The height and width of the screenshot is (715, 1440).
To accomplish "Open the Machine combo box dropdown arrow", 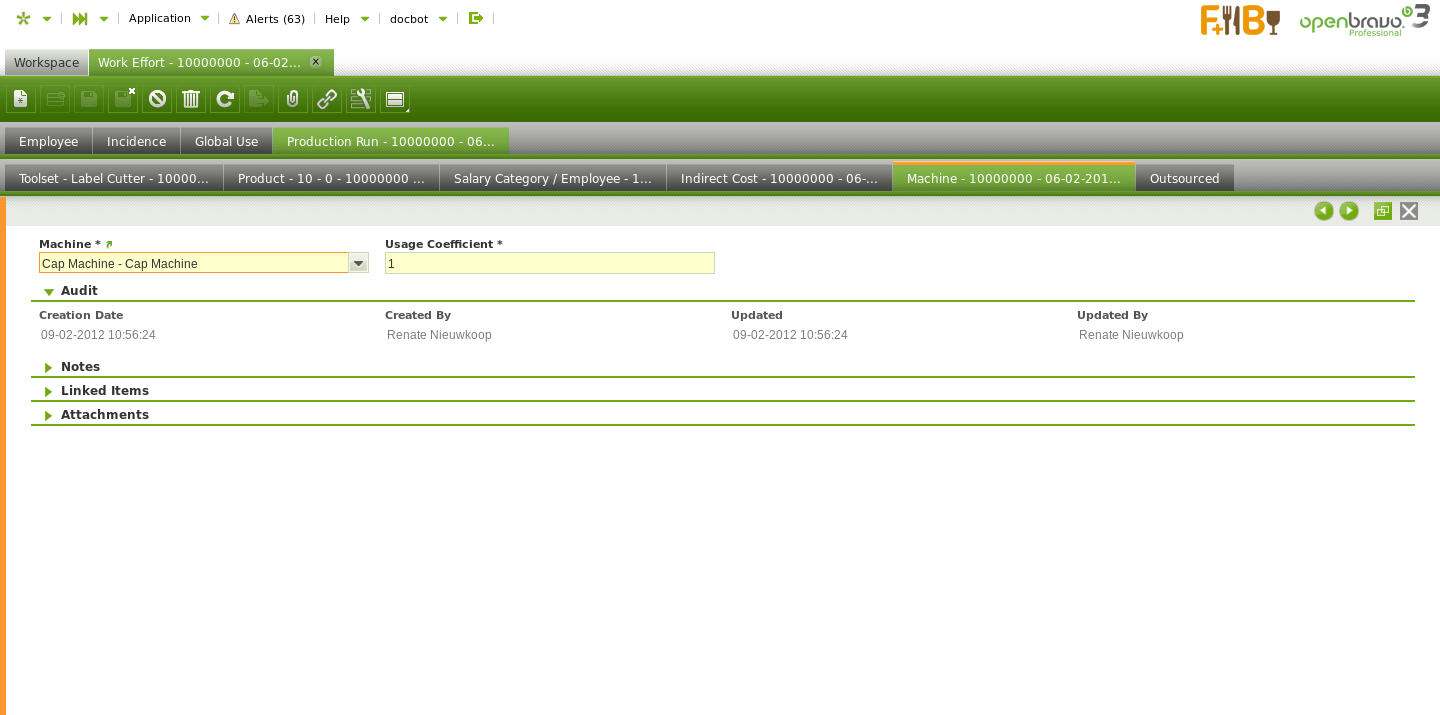I will [358, 263].
